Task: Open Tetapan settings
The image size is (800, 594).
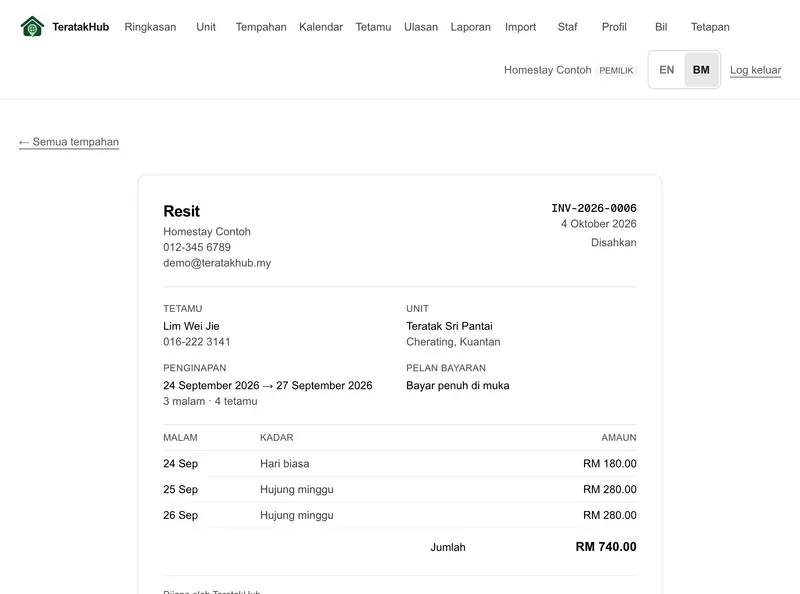Action: (x=710, y=27)
